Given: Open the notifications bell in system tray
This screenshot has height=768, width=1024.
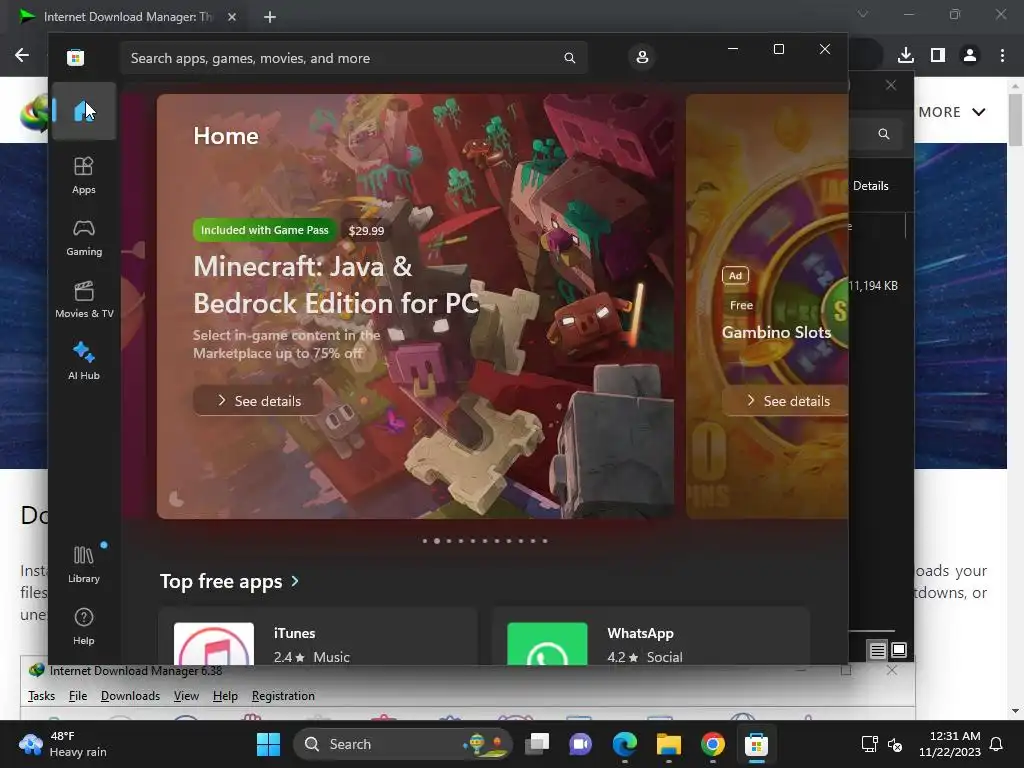Looking at the screenshot, I should pos(996,744).
